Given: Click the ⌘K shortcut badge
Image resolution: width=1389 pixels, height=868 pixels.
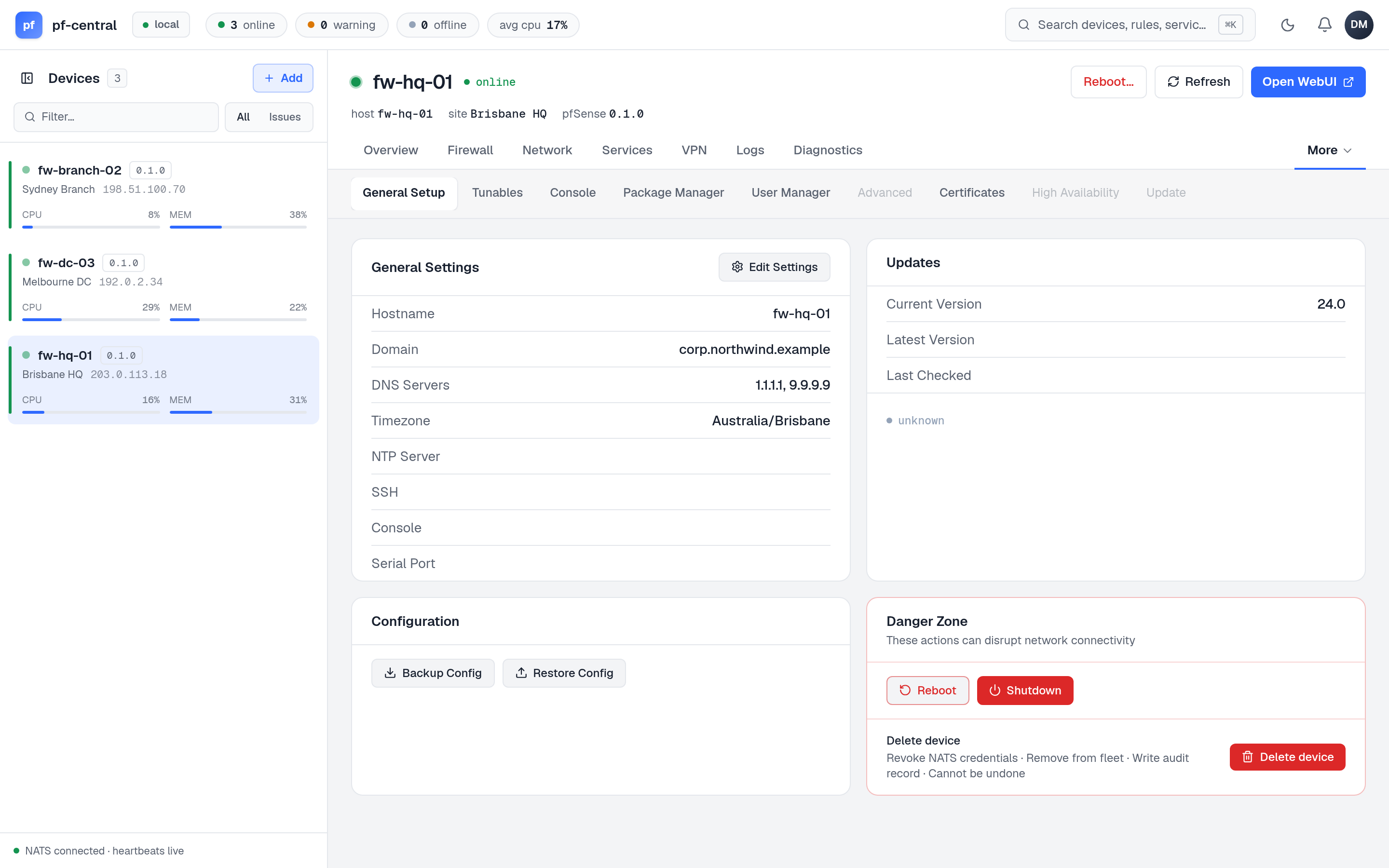Looking at the screenshot, I should pyautogui.click(x=1230, y=25).
